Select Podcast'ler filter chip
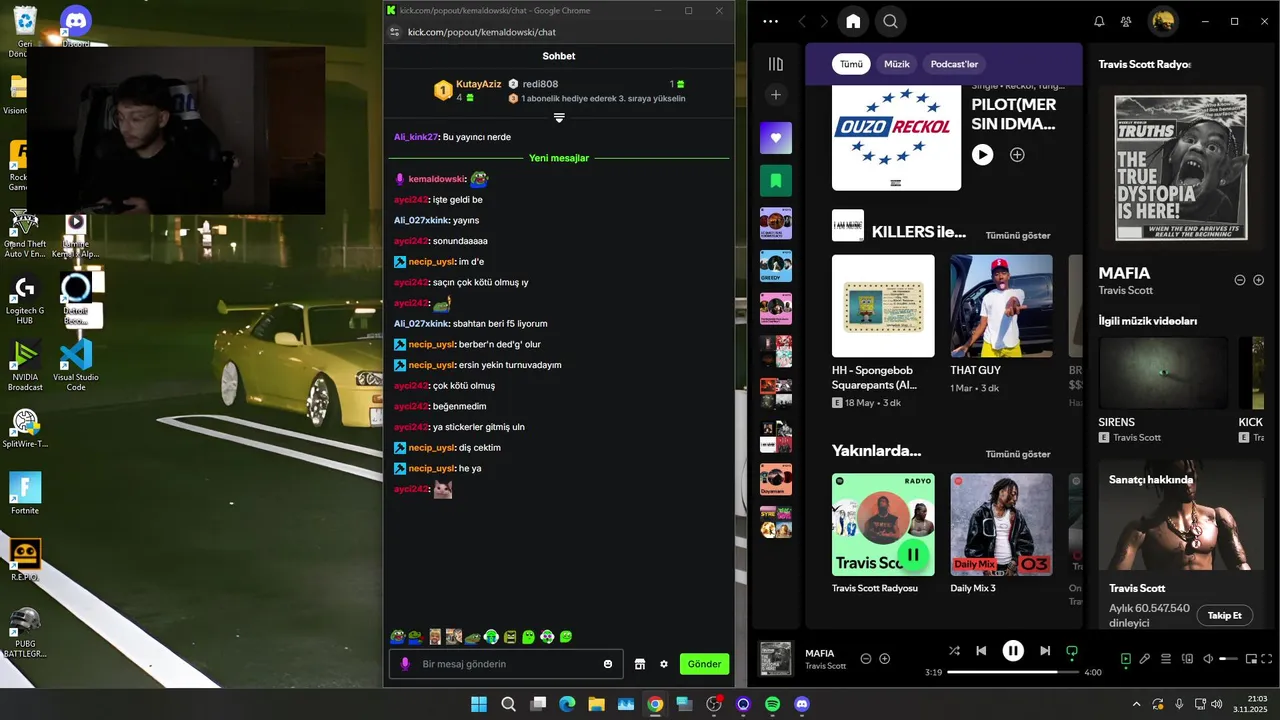This screenshot has width=1280, height=720. [954, 64]
